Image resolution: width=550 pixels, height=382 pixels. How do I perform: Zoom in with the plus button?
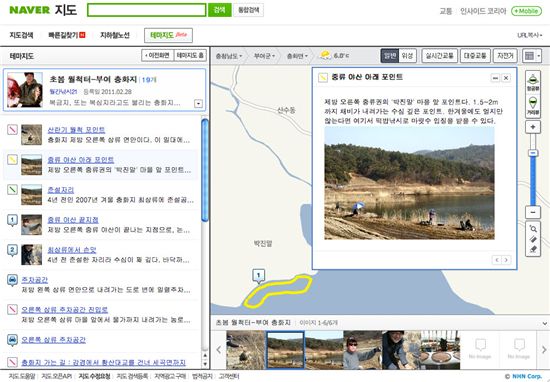point(532,127)
